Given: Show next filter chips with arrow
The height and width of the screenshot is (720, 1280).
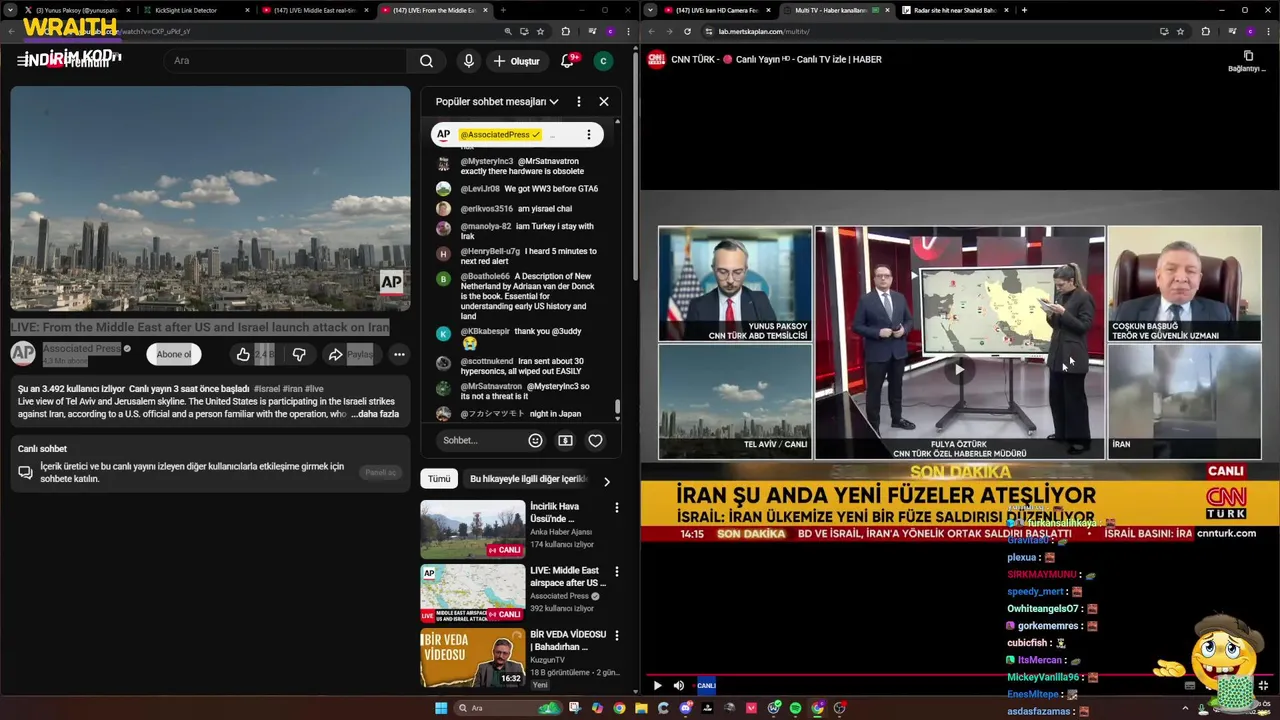Looking at the screenshot, I should tap(606, 481).
